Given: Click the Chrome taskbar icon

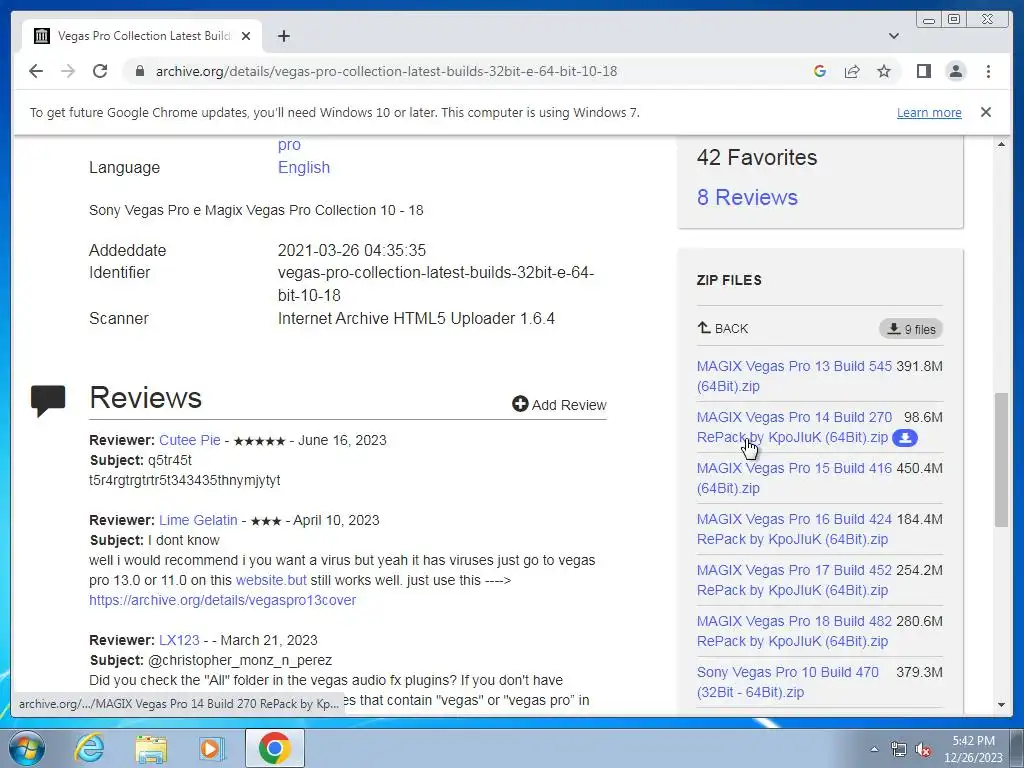Looking at the screenshot, I should coord(274,748).
